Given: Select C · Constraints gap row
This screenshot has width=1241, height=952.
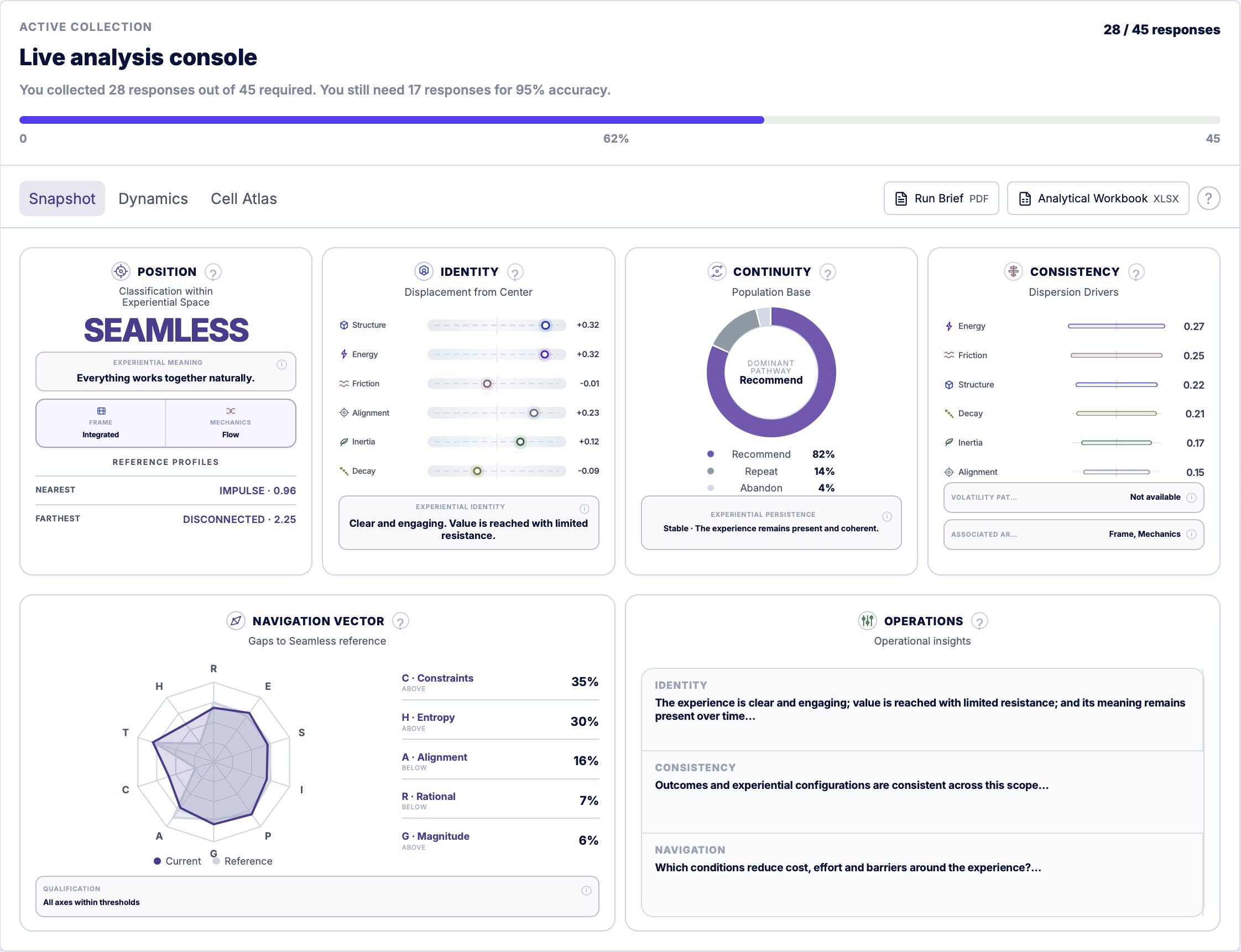Looking at the screenshot, I should pos(500,682).
